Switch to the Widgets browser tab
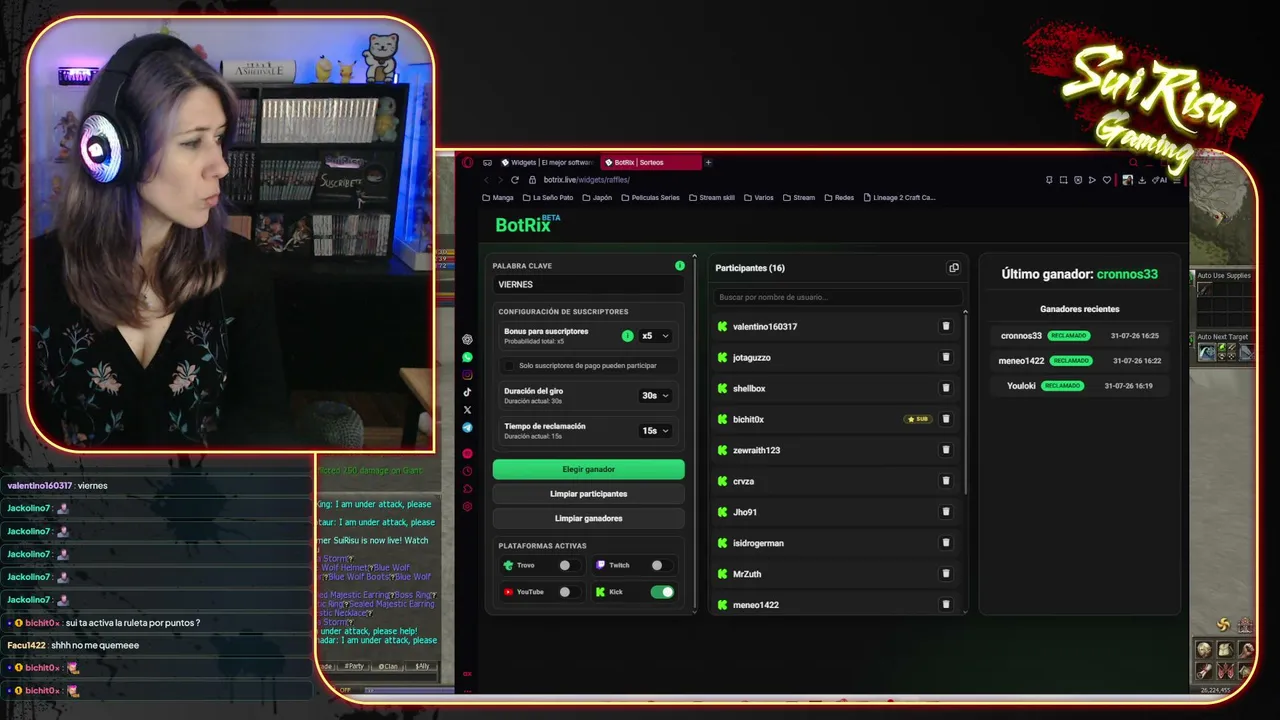This screenshot has height=720, width=1280. click(547, 162)
